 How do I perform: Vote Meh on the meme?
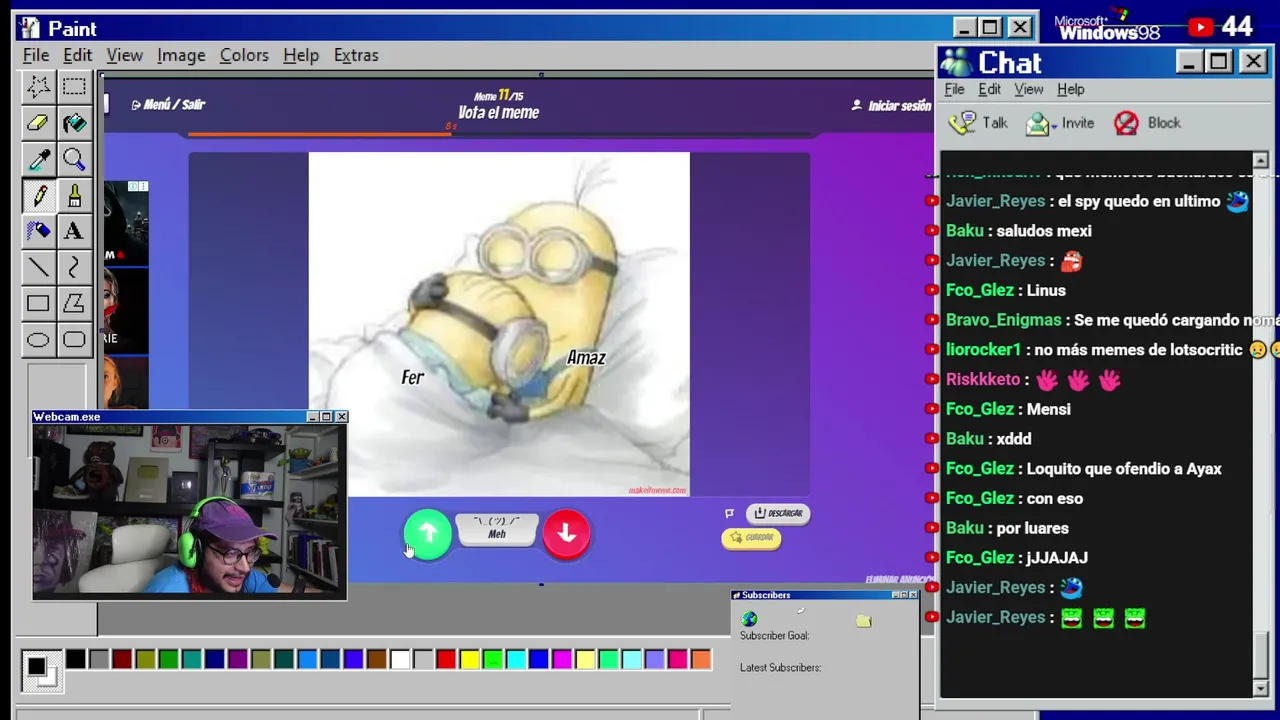(x=497, y=528)
